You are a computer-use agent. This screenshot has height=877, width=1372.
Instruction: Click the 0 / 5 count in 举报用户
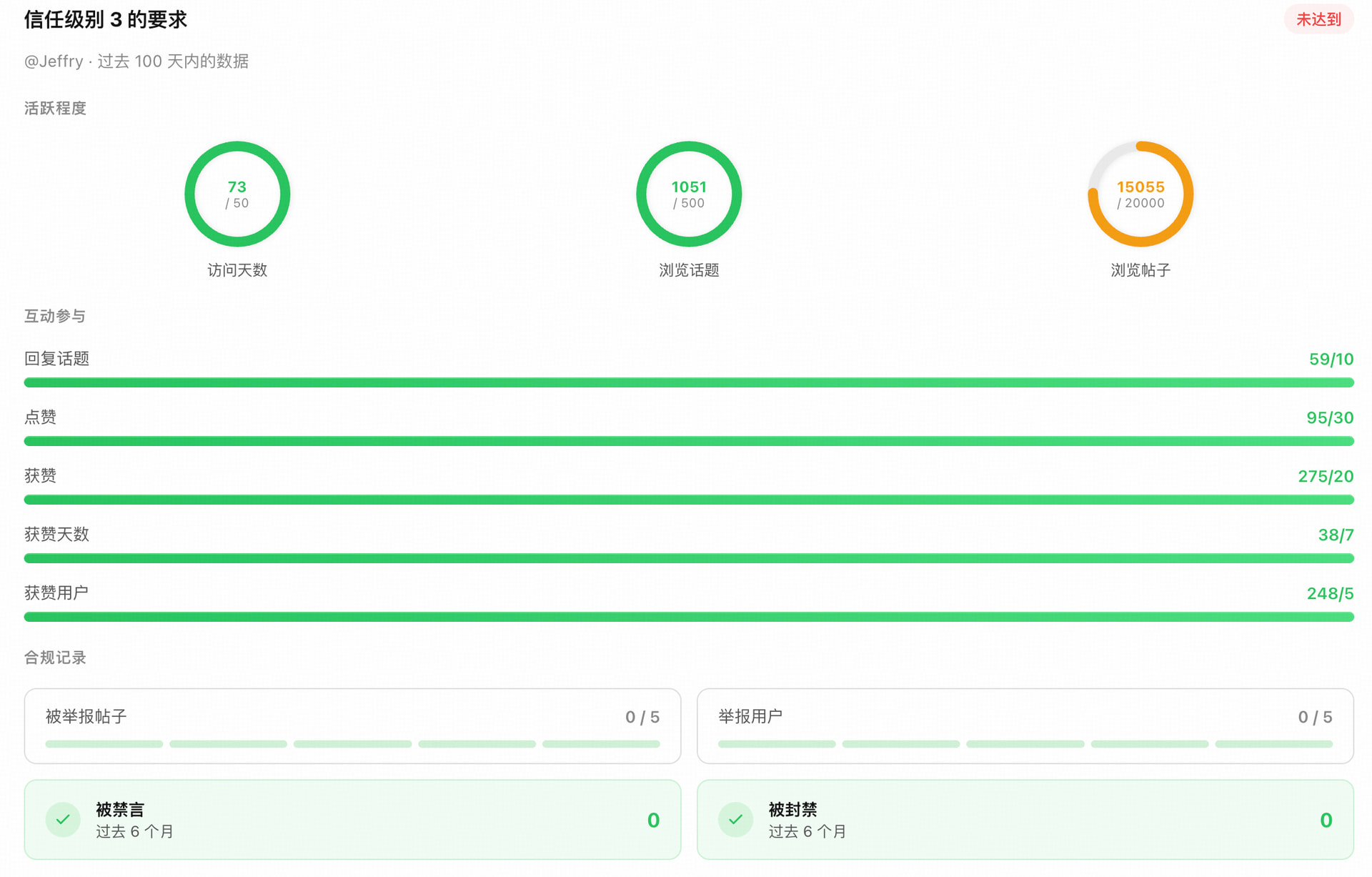click(1315, 717)
